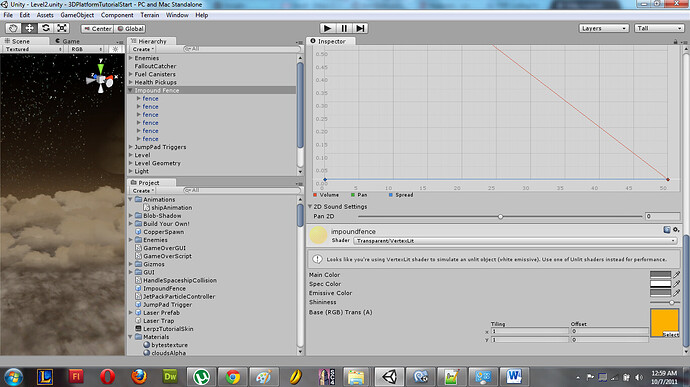Open Unity from the Windows taskbar
This screenshot has width=690, height=387.
point(389,377)
